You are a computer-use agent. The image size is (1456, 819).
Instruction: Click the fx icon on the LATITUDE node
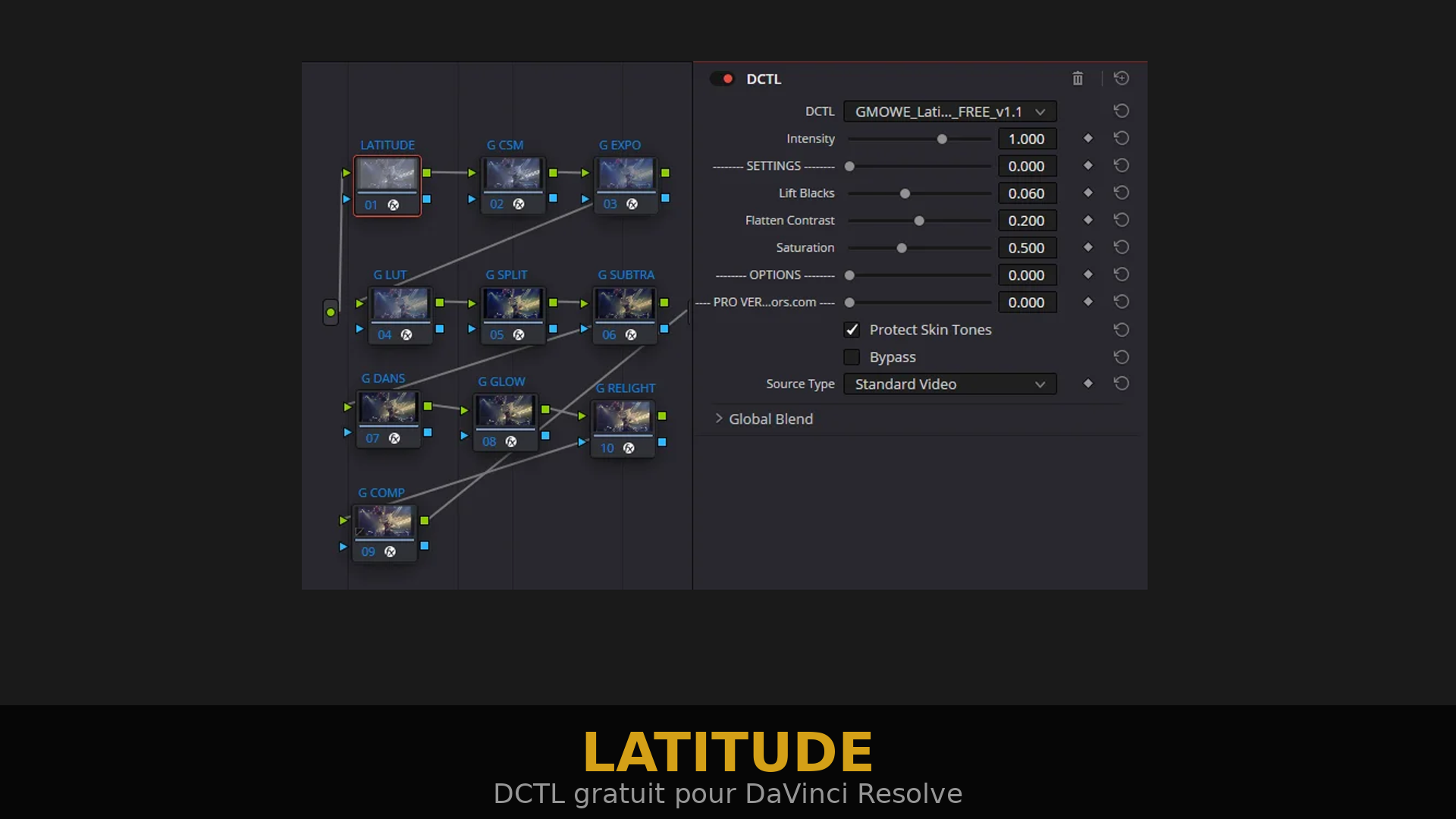pyautogui.click(x=393, y=205)
